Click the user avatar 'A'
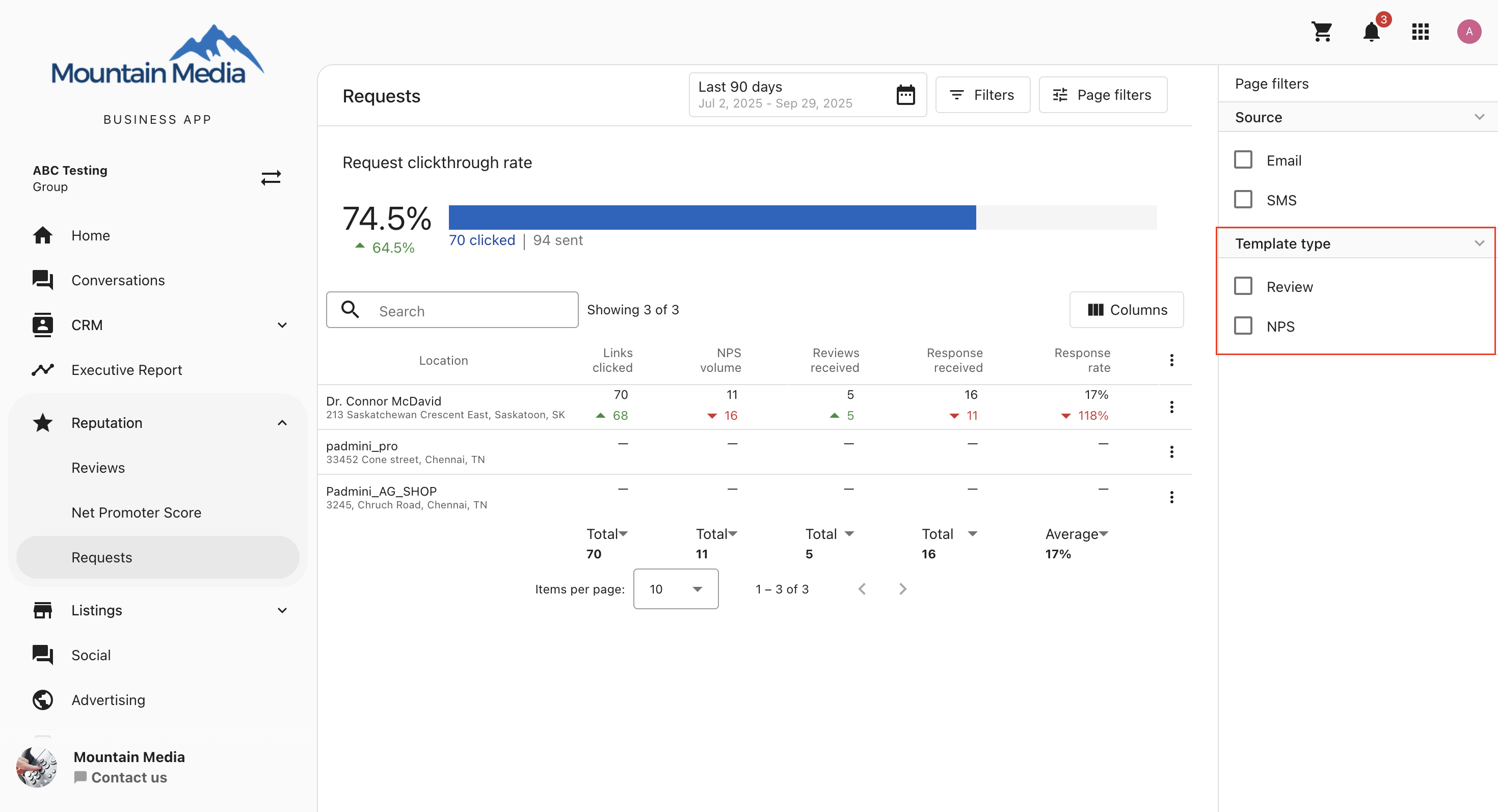Screen dimensions: 1498x812 point(1468,32)
